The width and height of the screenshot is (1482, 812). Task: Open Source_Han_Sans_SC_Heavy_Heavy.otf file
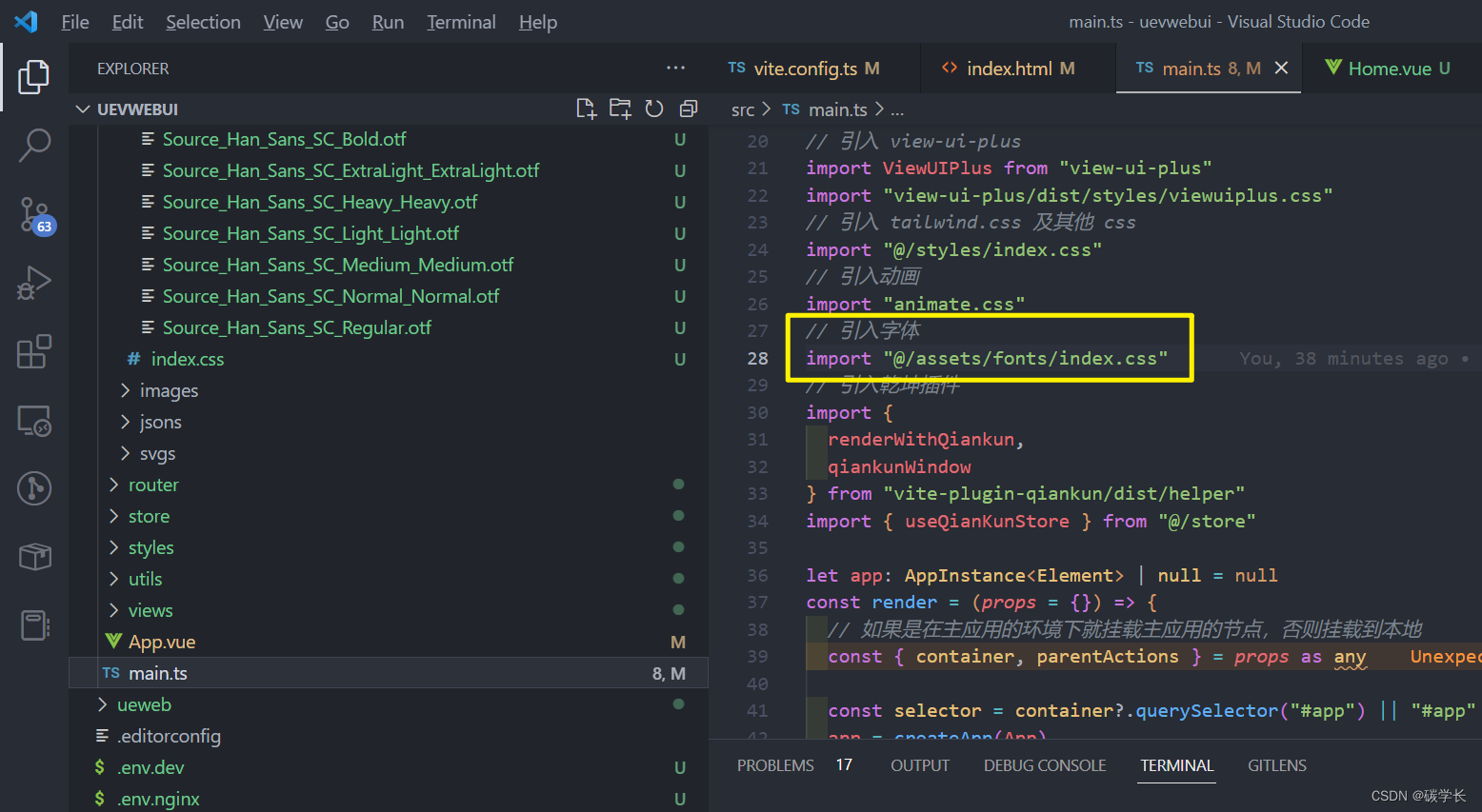click(x=320, y=202)
